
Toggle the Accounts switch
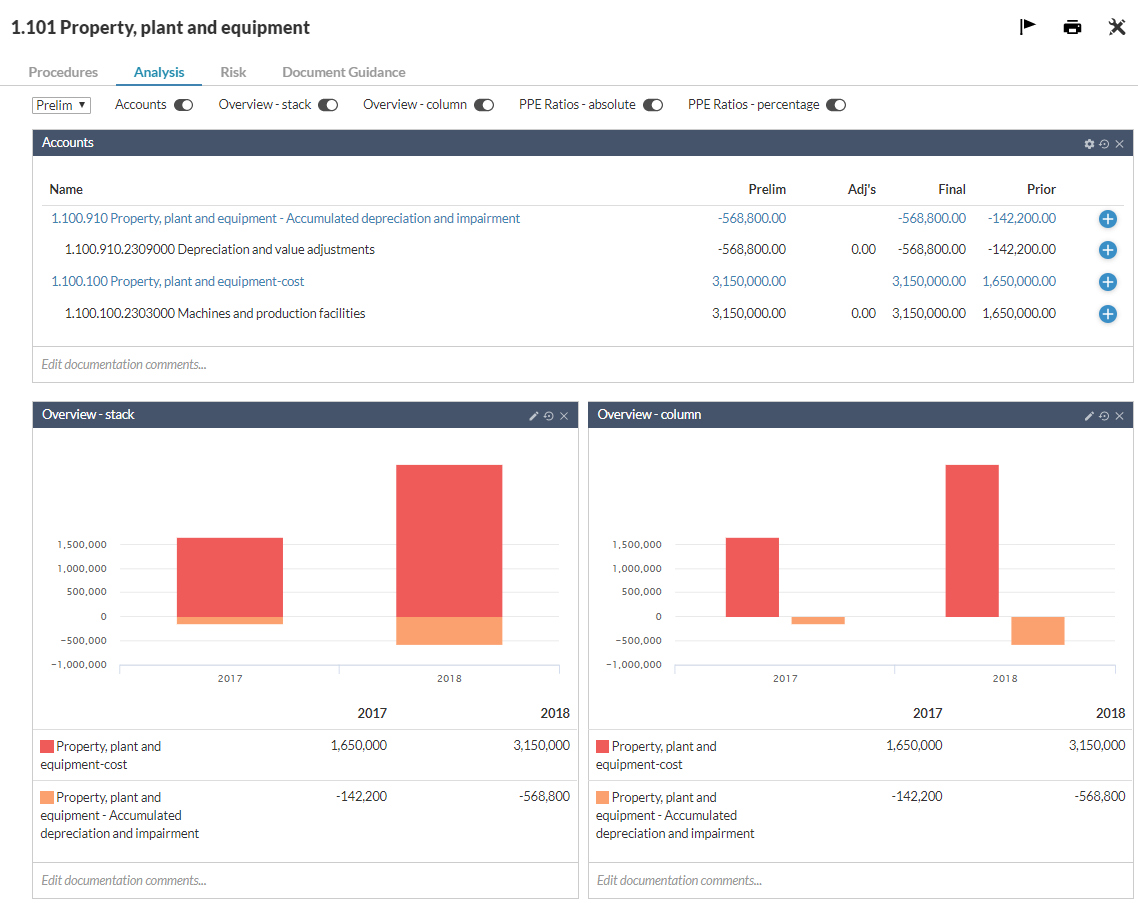tap(183, 105)
